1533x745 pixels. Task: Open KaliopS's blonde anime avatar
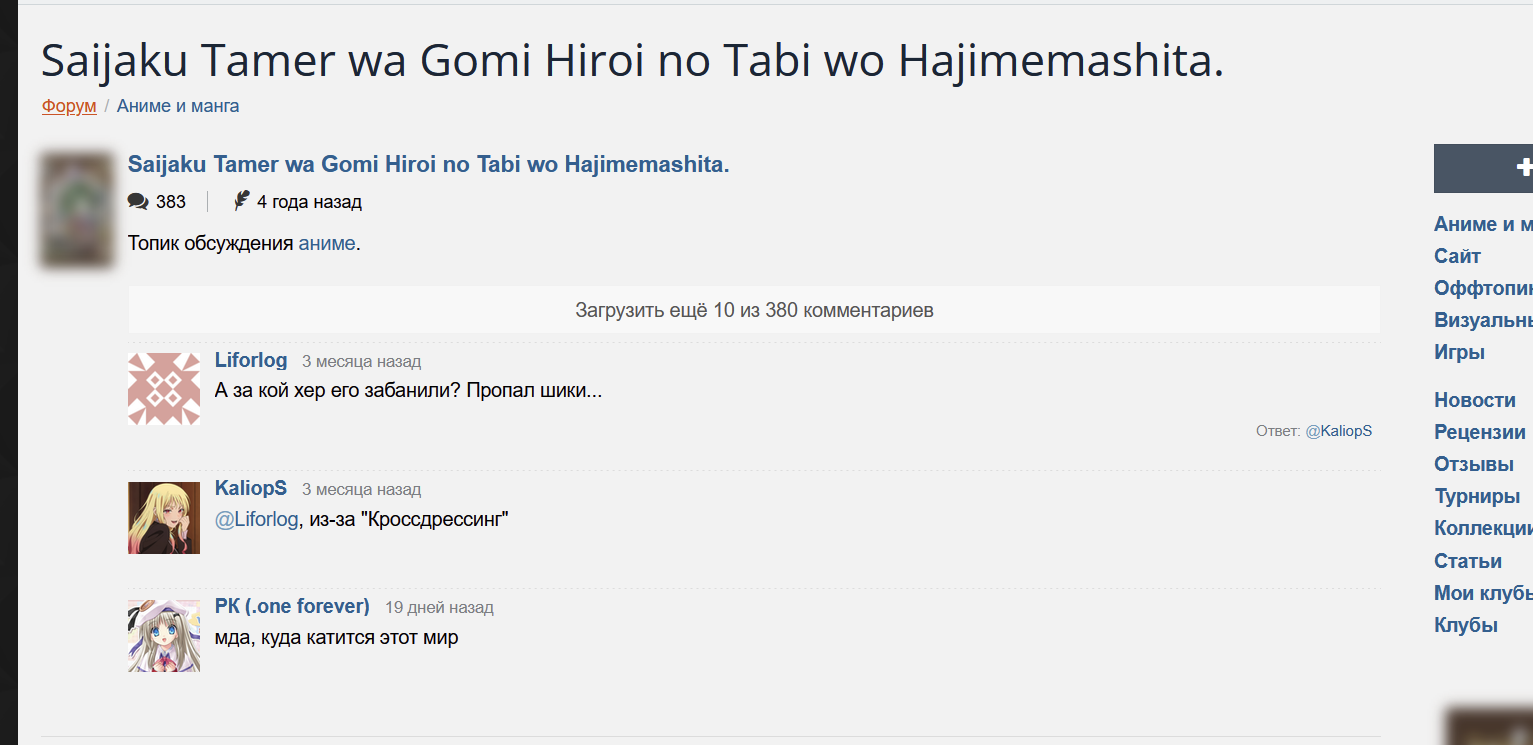164,518
